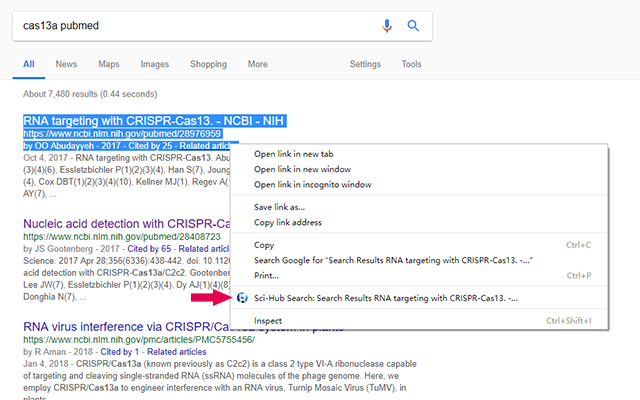This screenshot has height=400, width=640.
Task: Open the Shopping results tab
Action: coord(208,65)
